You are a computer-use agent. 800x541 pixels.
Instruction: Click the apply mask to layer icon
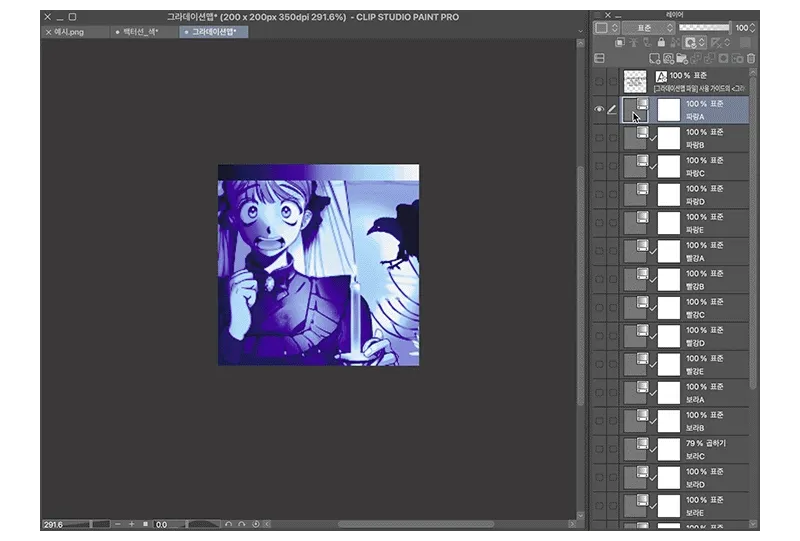click(x=737, y=59)
